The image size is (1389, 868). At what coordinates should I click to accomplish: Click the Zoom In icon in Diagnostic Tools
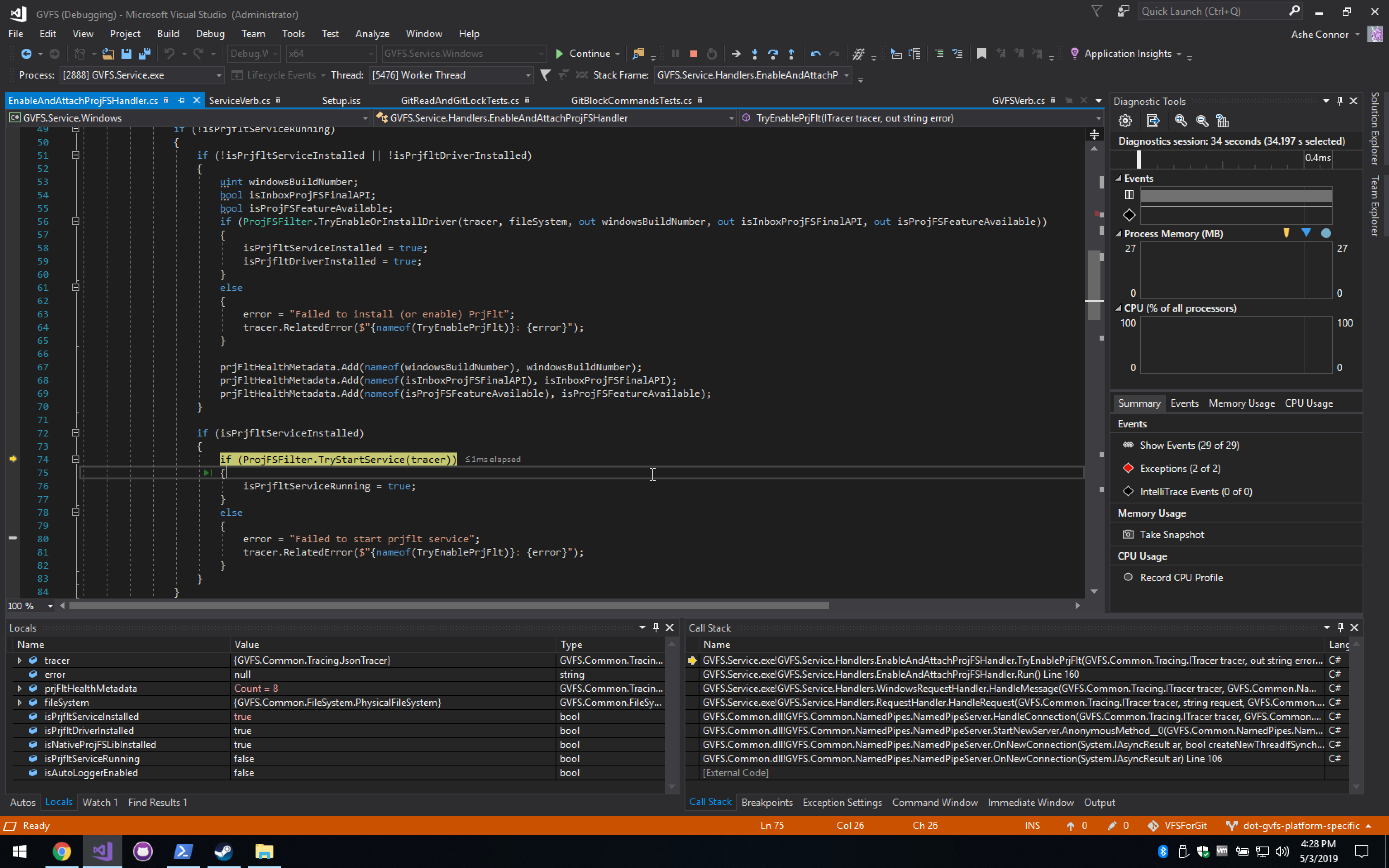click(1181, 121)
